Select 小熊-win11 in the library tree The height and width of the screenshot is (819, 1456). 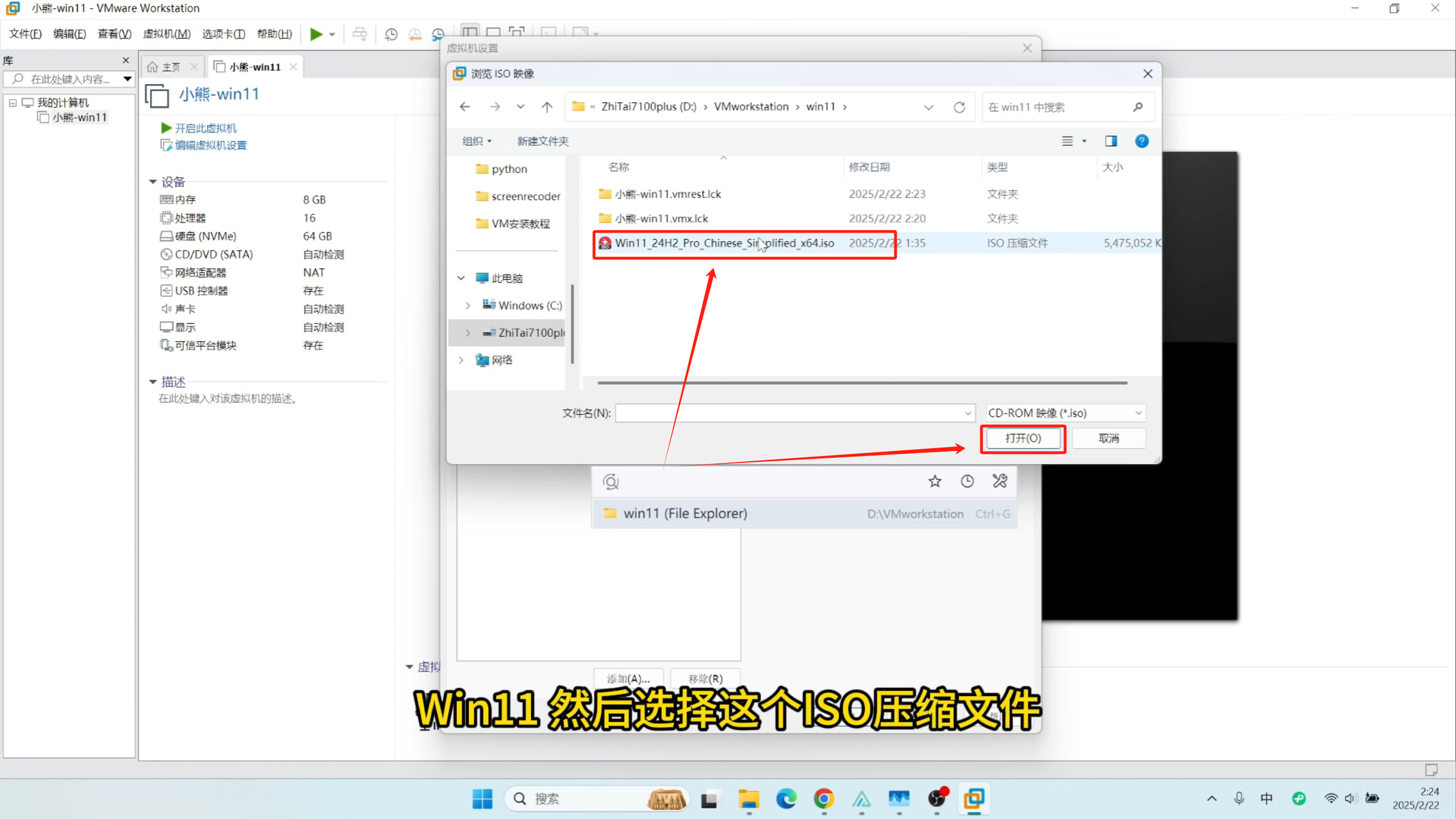79,117
